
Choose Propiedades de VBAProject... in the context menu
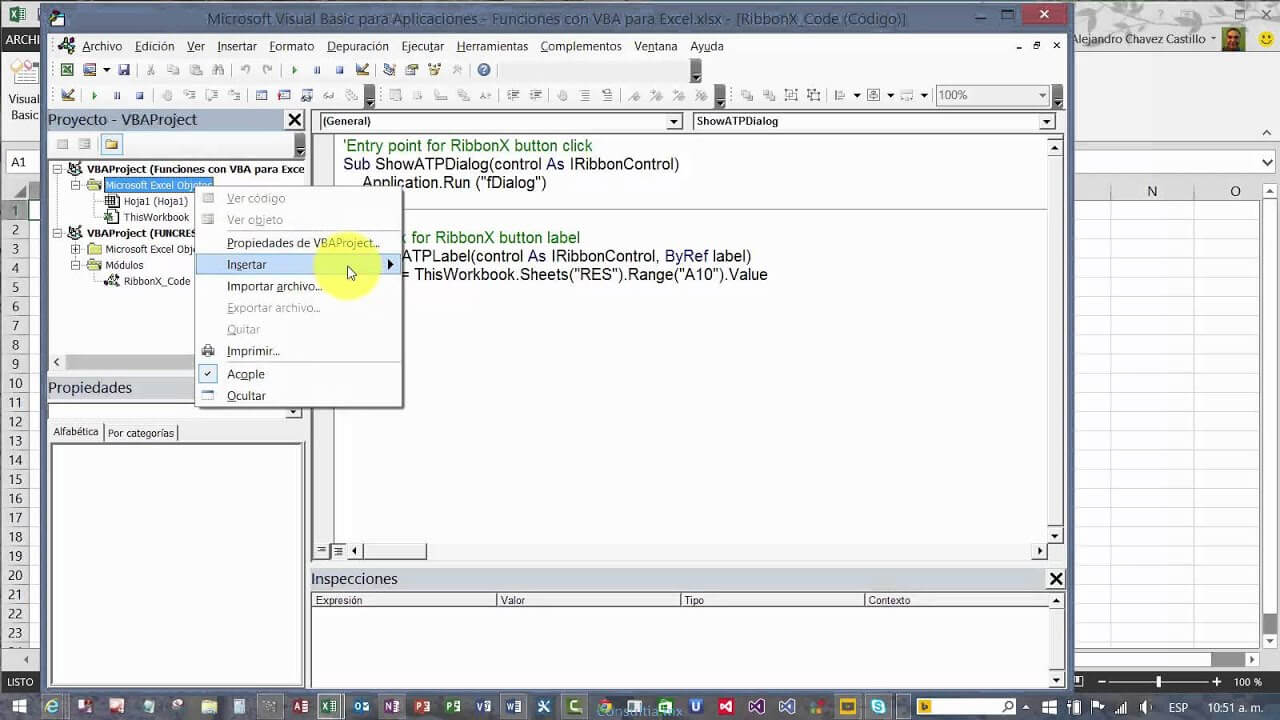click(x=303, y=243)
